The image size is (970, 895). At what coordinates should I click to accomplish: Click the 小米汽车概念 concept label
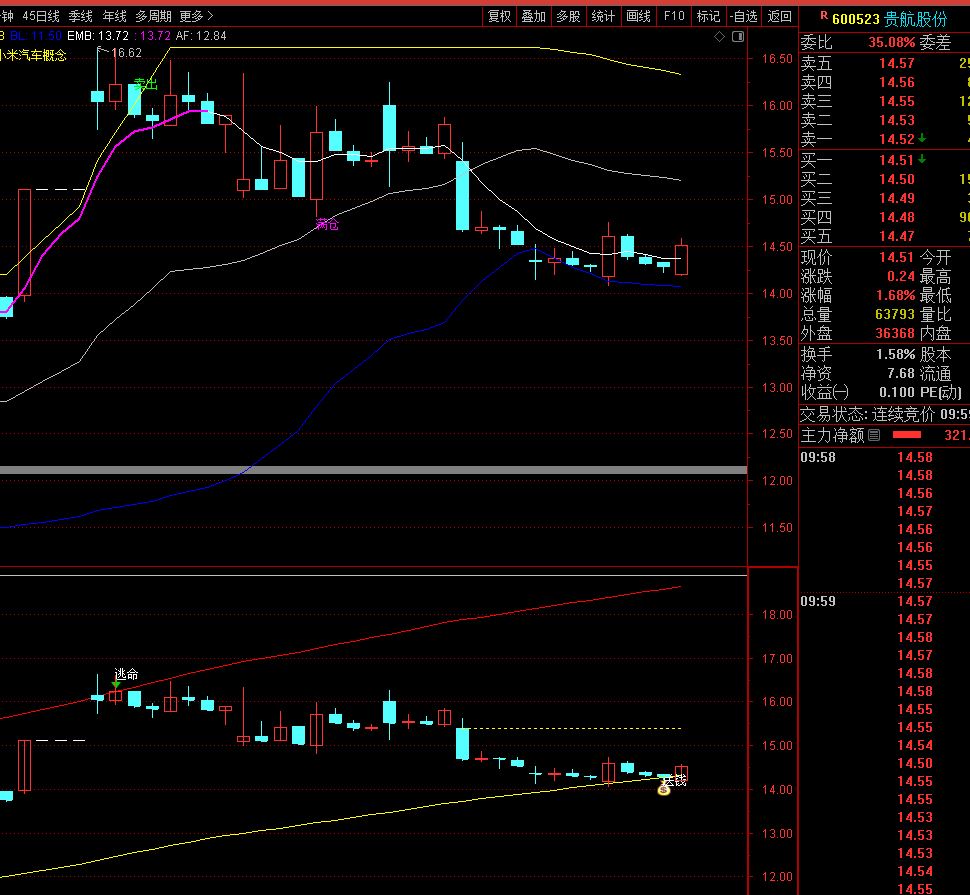(x=33, y=55)
